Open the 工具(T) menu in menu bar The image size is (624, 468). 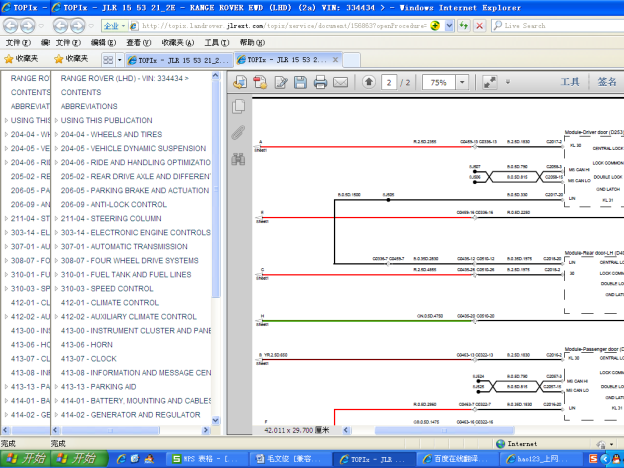point(217,43)
